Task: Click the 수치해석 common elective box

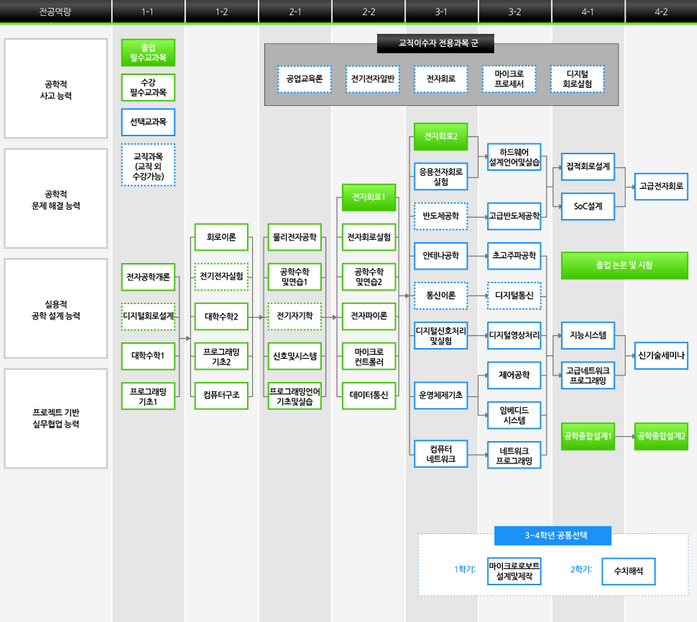Action: (x=628, y=571)
